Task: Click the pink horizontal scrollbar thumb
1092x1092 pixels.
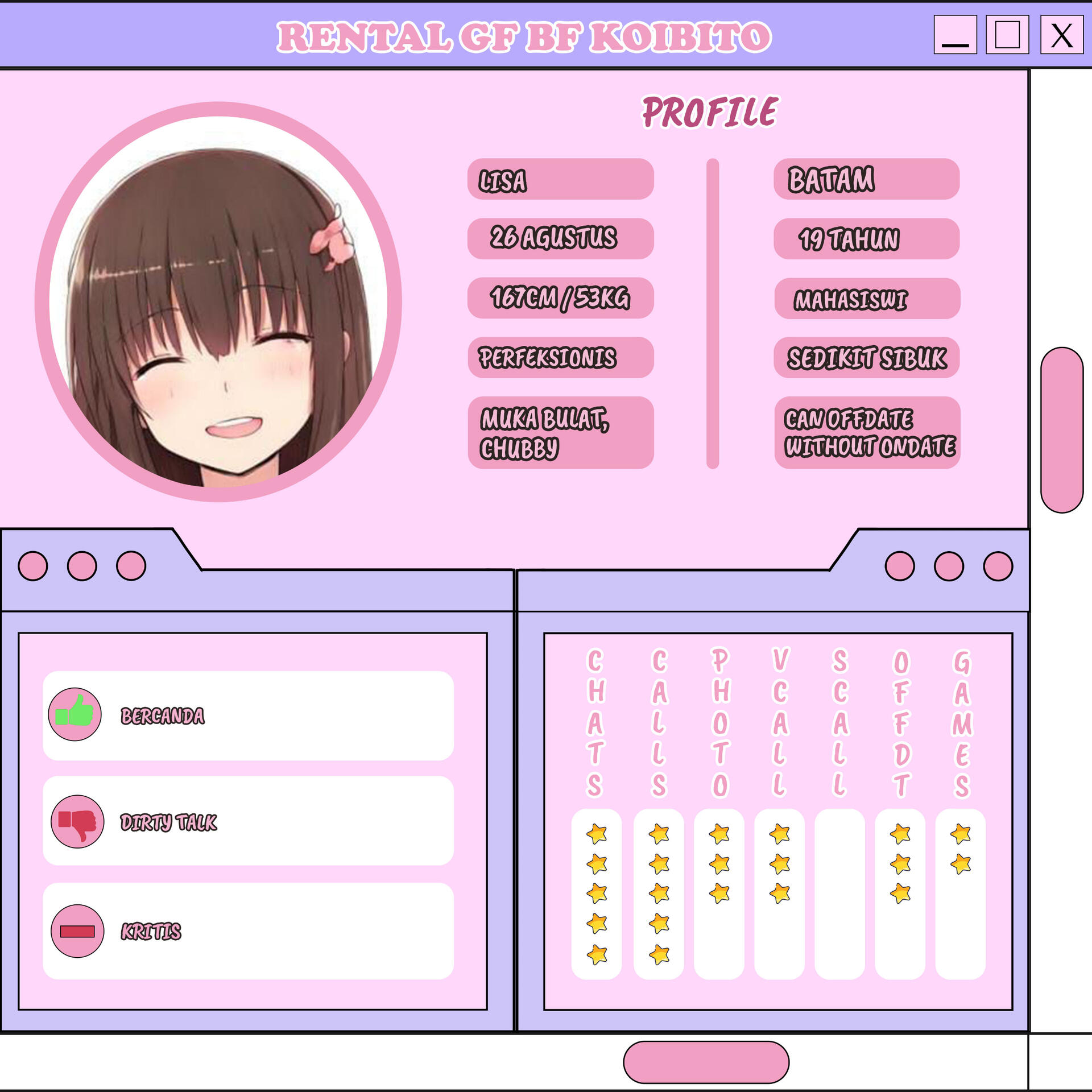Action: coord(706,1062)
